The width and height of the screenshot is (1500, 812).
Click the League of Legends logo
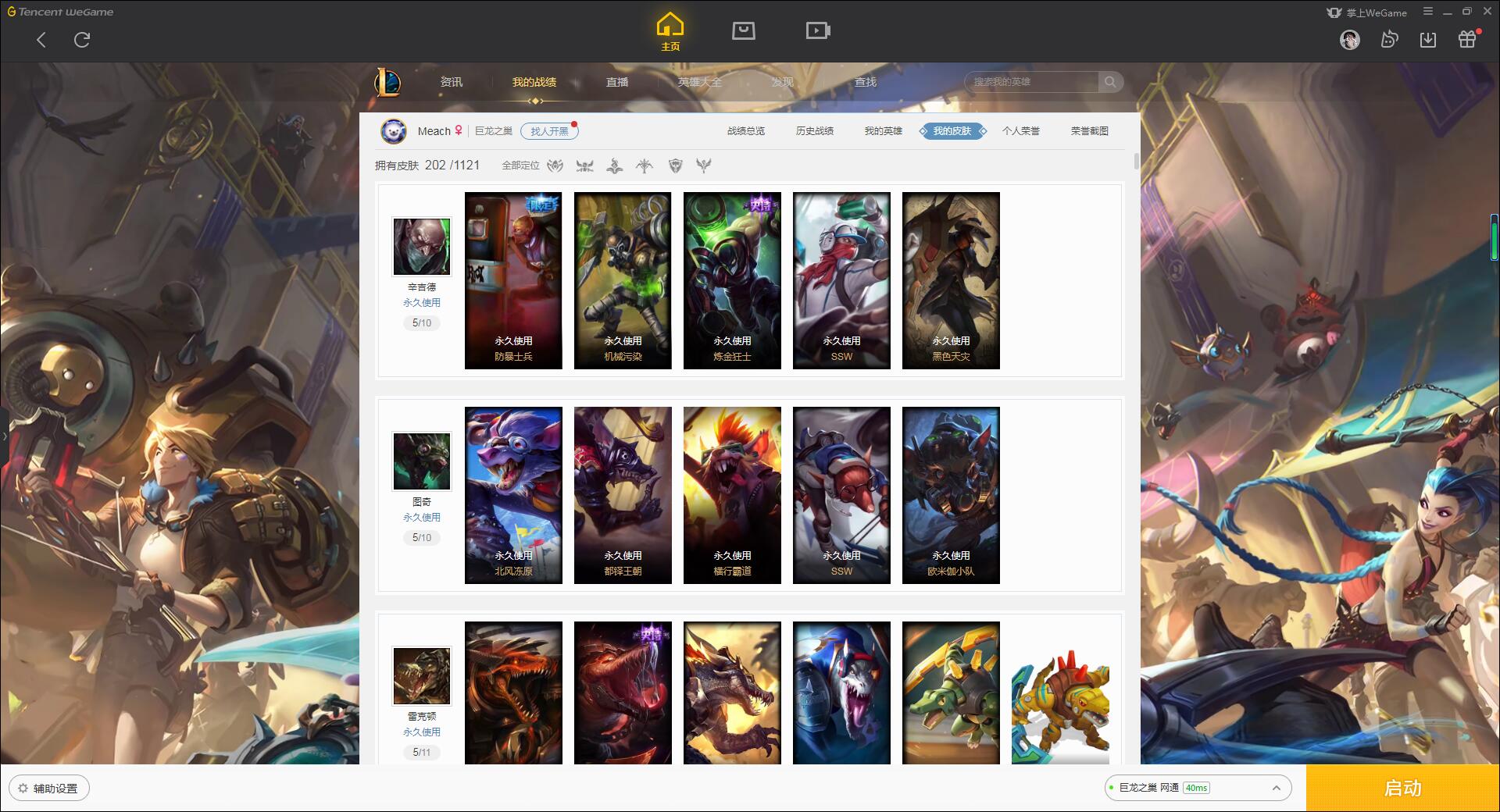click(x=387, y=82)
